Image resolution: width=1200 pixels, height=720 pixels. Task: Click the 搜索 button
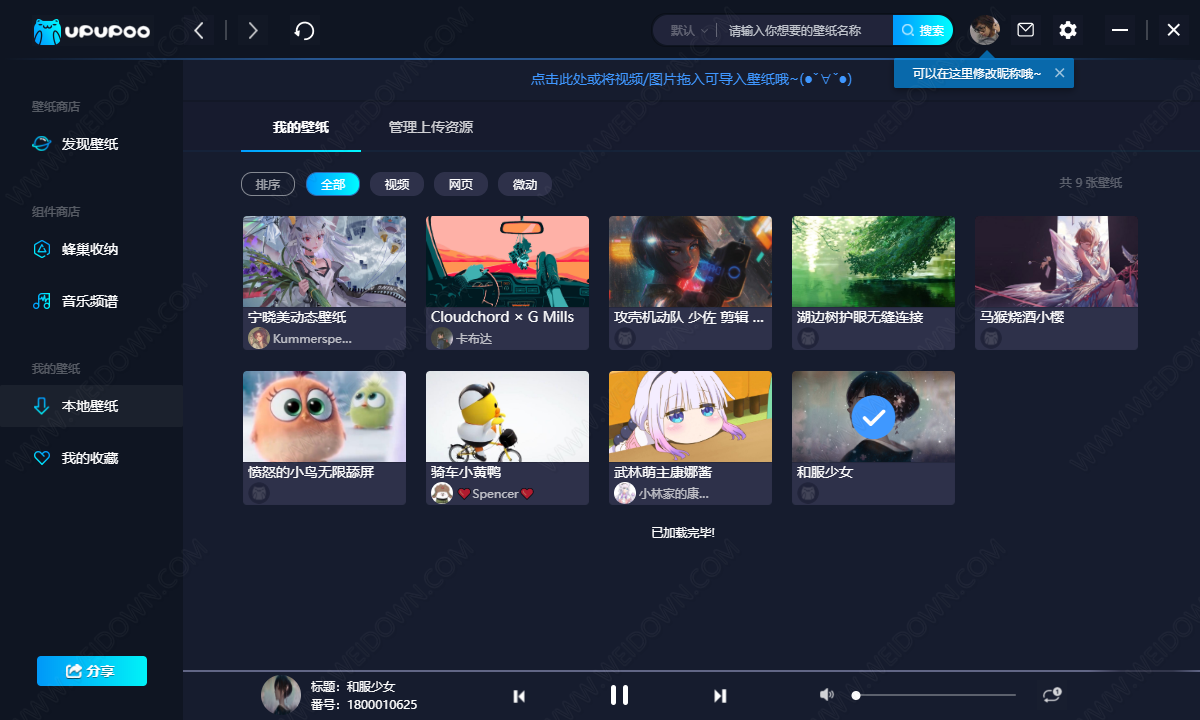(923, 30)
